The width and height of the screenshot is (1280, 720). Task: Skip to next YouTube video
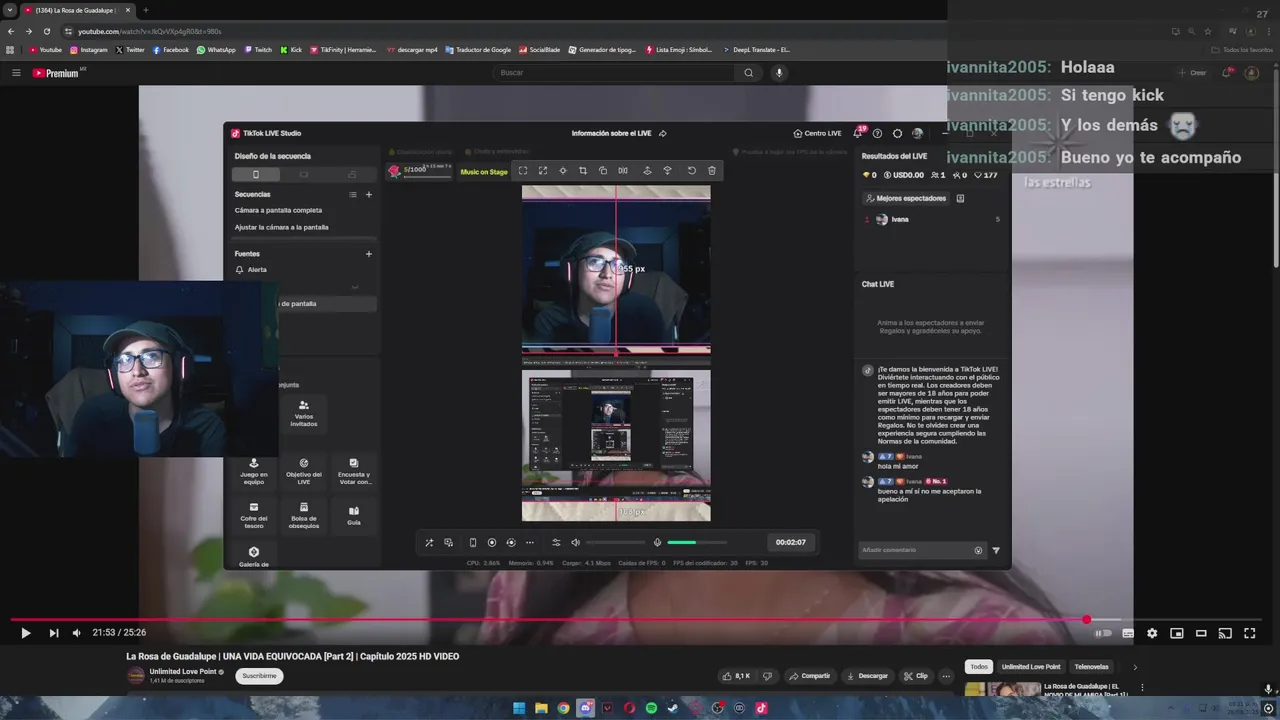tap(54, 633)
